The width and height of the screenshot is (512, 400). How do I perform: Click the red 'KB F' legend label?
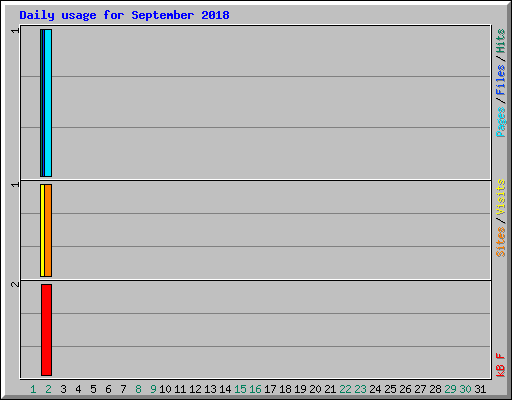(501, 365)
